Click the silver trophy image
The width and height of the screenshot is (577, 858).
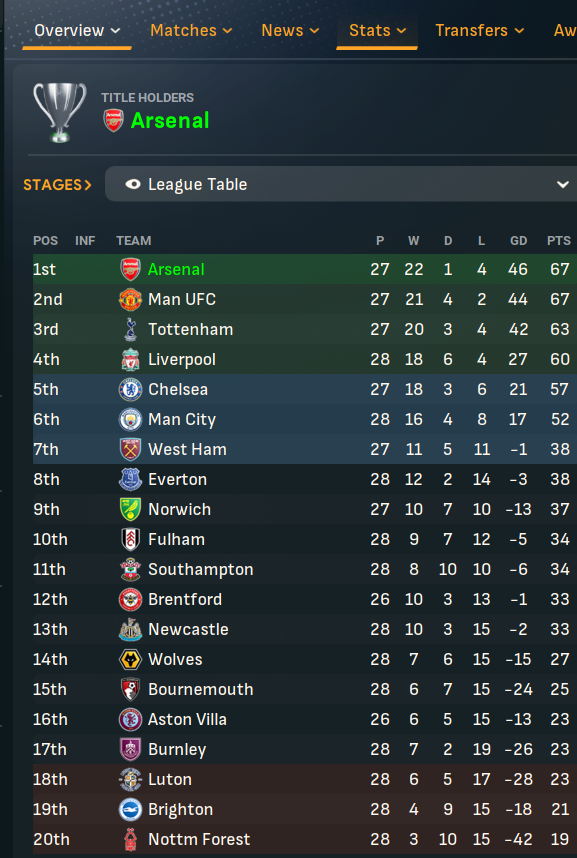(60, 113)
